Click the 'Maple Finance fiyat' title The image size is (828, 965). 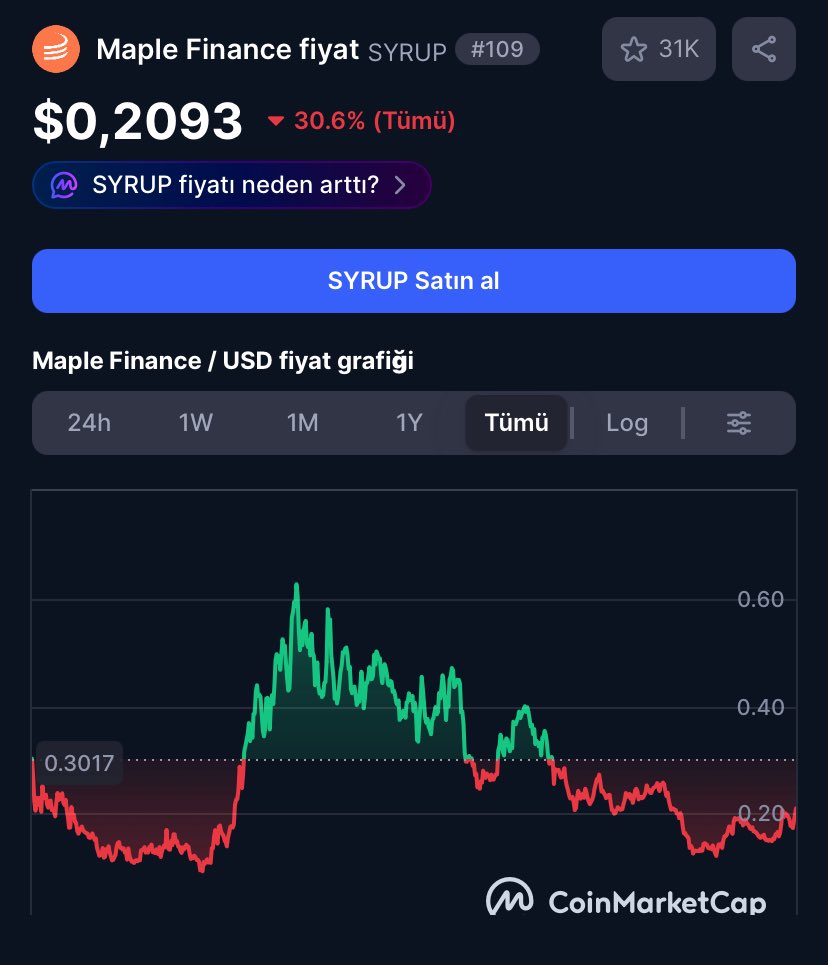[228, 49]
